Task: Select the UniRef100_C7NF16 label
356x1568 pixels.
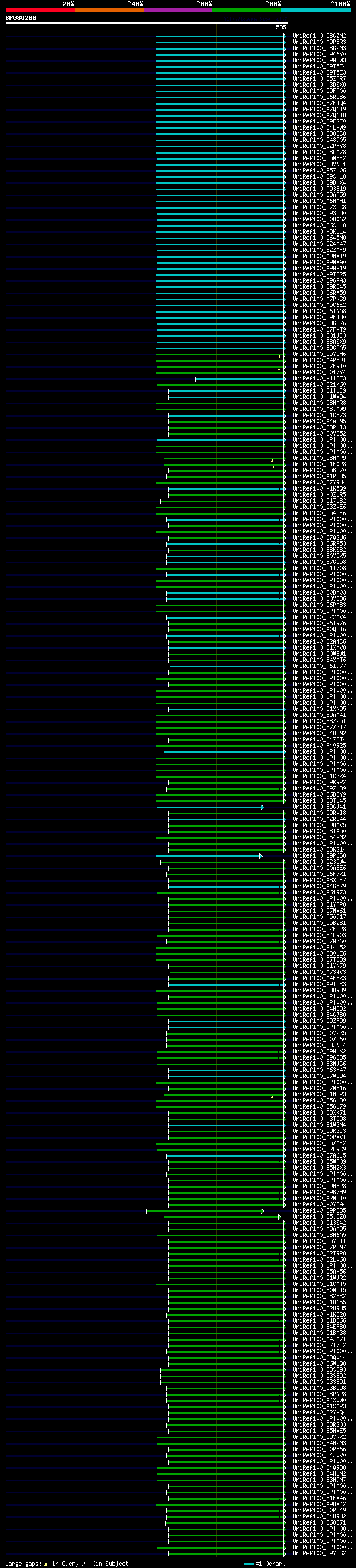Action: [319, 1089]
